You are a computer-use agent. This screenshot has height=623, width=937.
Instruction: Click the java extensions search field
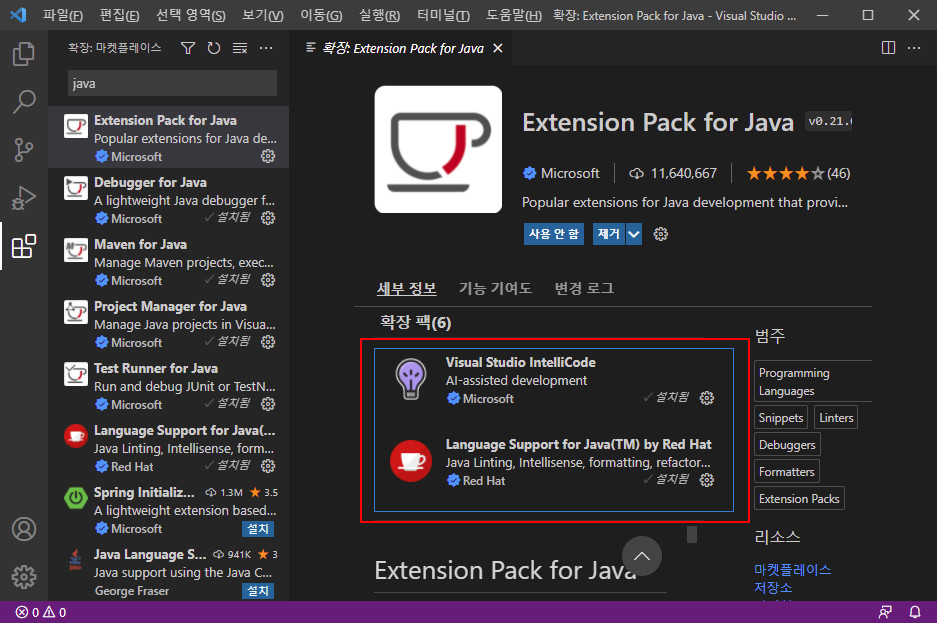(x=172, y=84)
